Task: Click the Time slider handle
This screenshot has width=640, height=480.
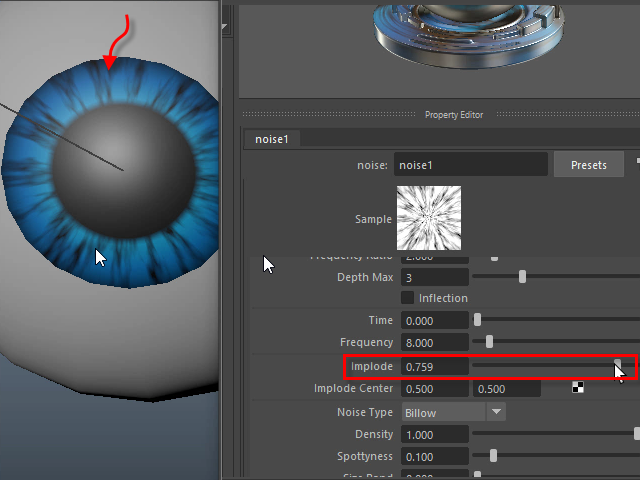Action: tap(477, 320)
